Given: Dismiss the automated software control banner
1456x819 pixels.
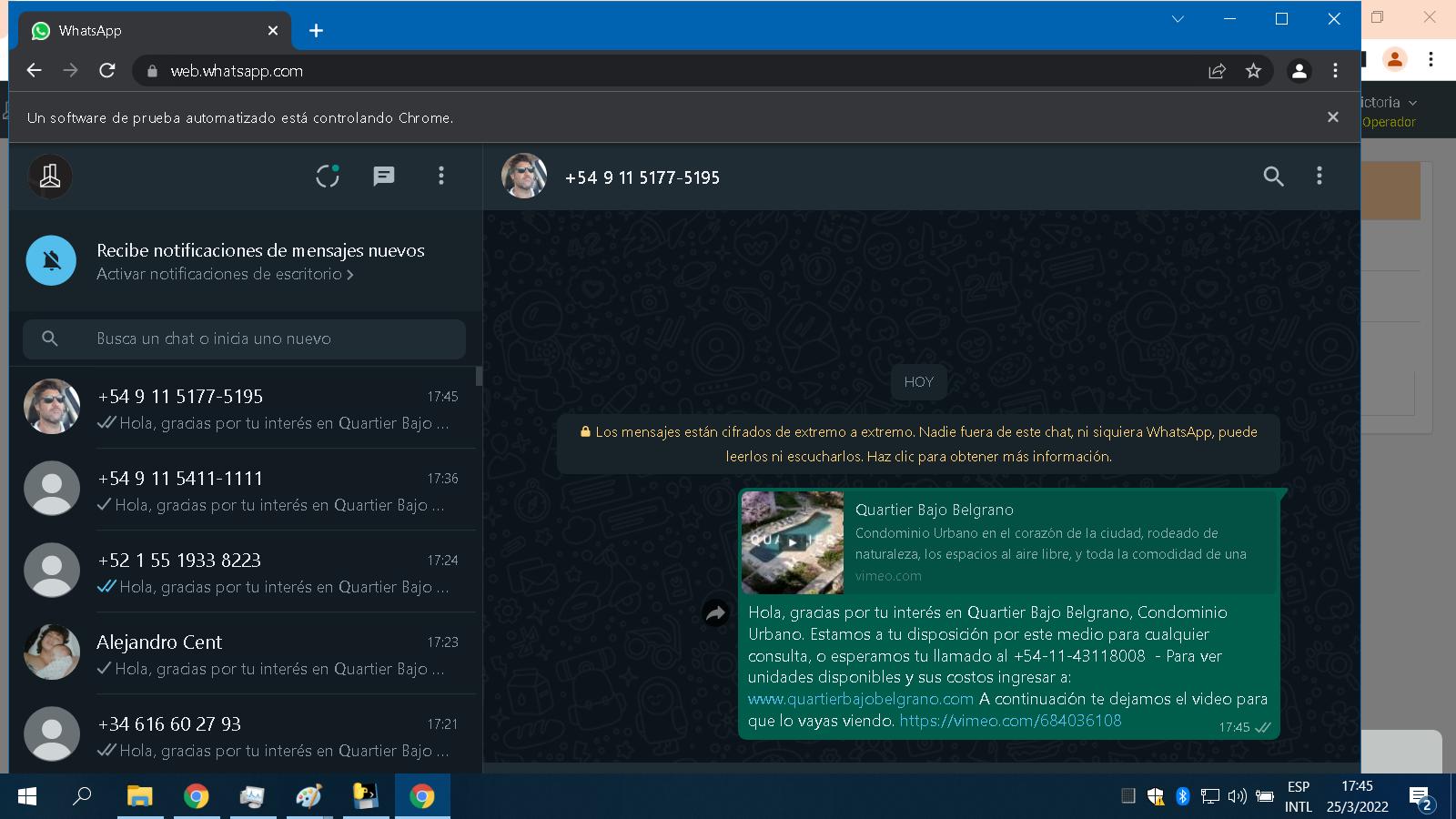Looking at the screenshot, I should pos(1332,117).
